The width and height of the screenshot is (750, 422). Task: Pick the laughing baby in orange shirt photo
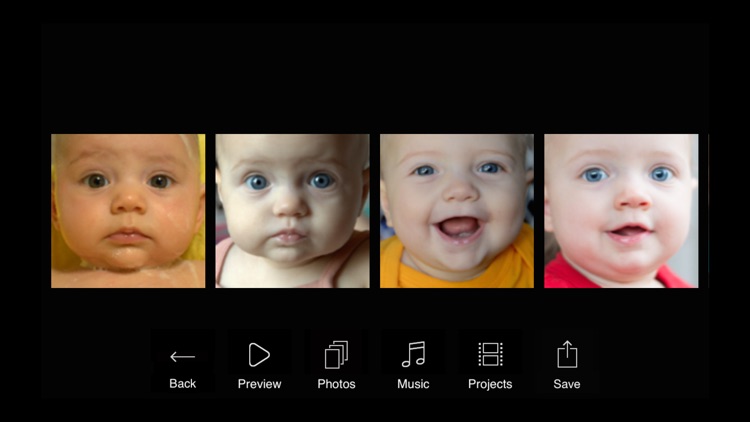click(457, 211)
